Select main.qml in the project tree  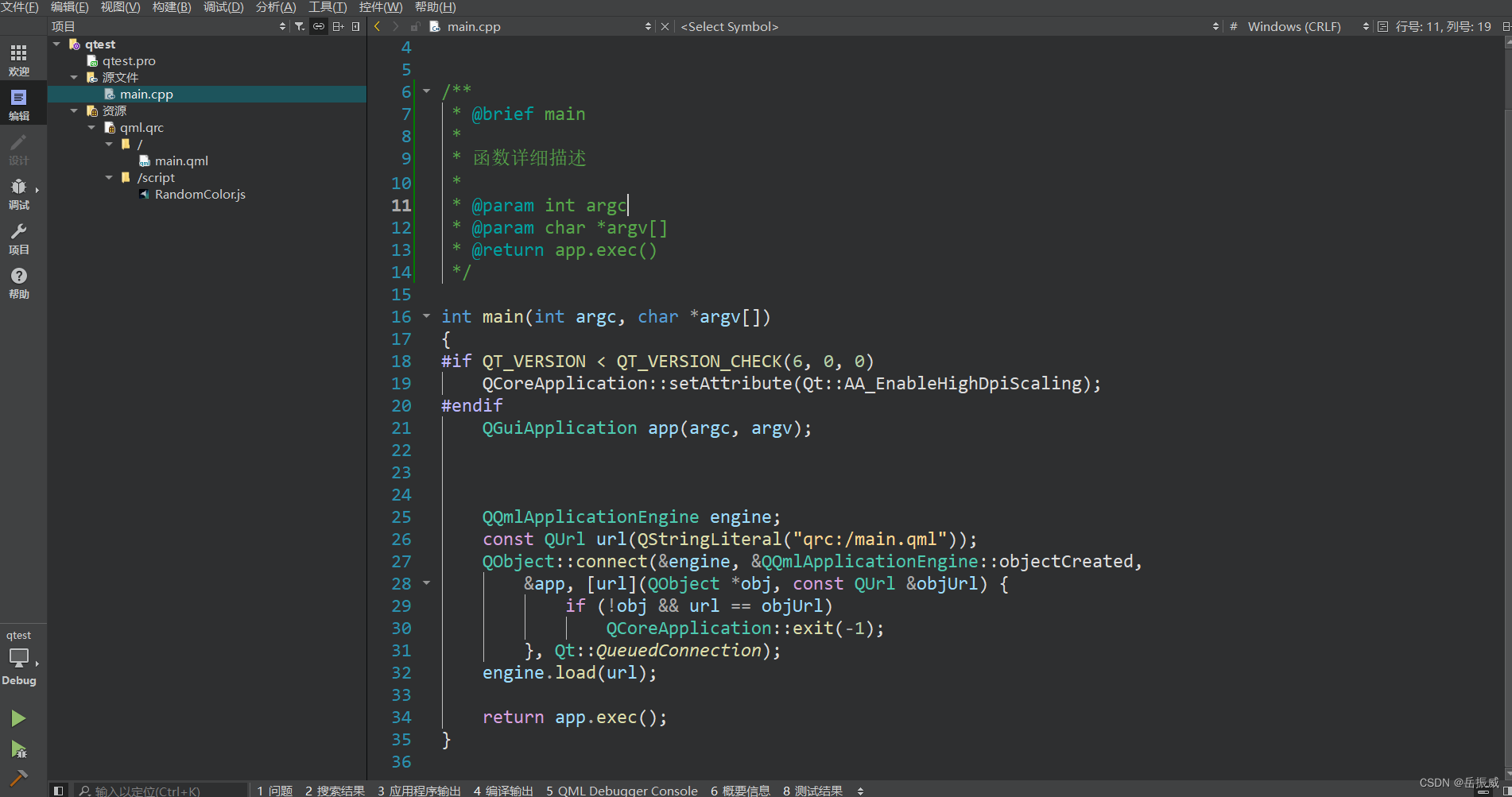[x=181, y=161]
